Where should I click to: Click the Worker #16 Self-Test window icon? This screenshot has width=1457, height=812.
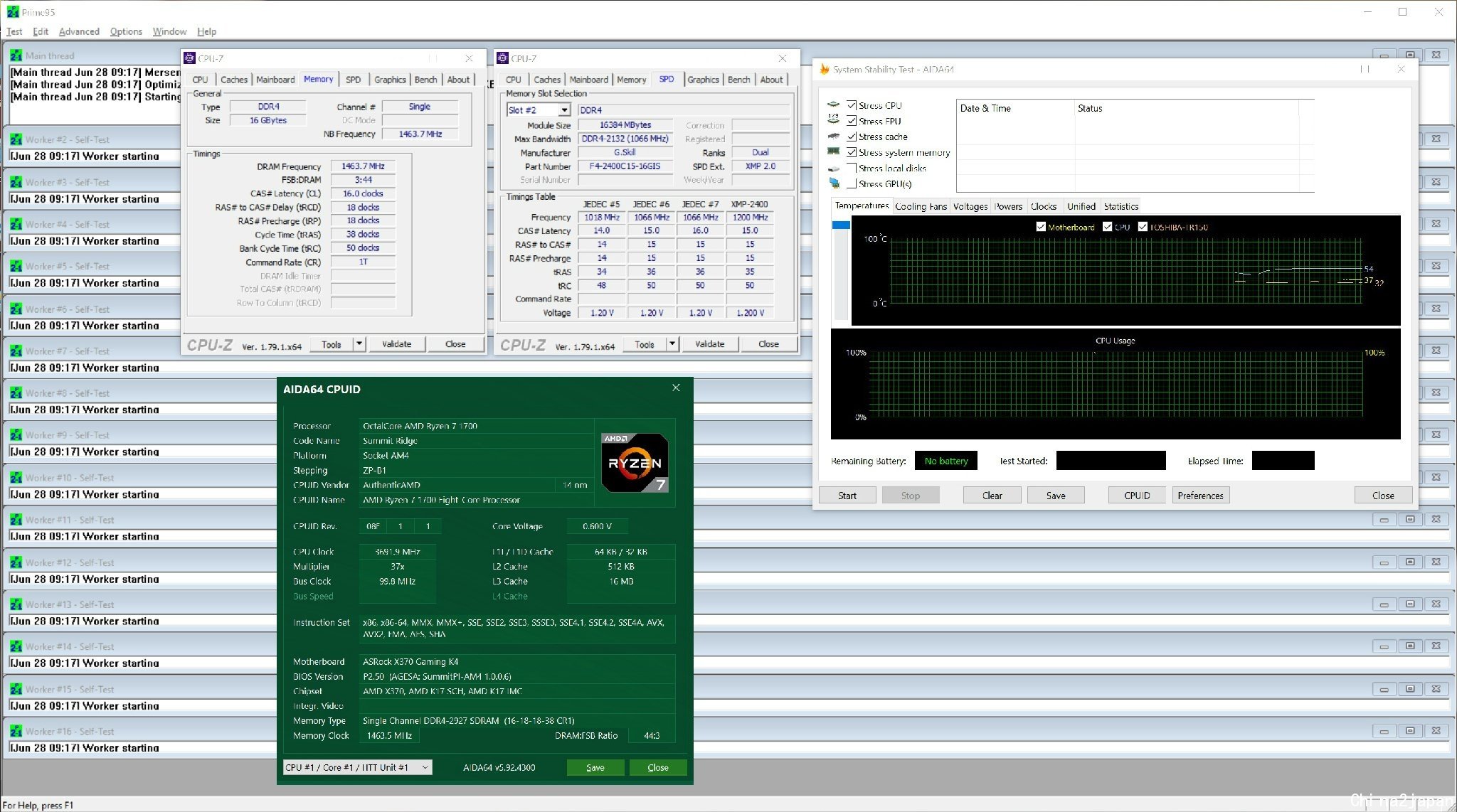16,730
